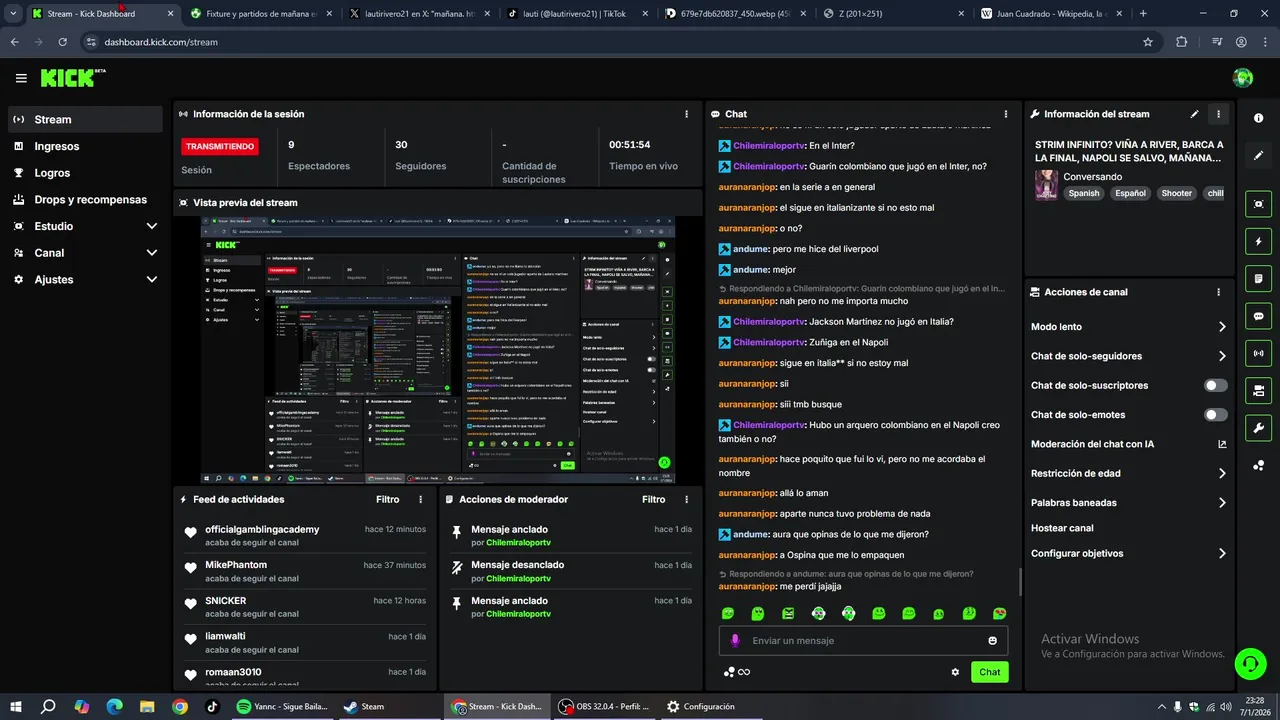Send message with the green Chat button

(x=989, y=672)
